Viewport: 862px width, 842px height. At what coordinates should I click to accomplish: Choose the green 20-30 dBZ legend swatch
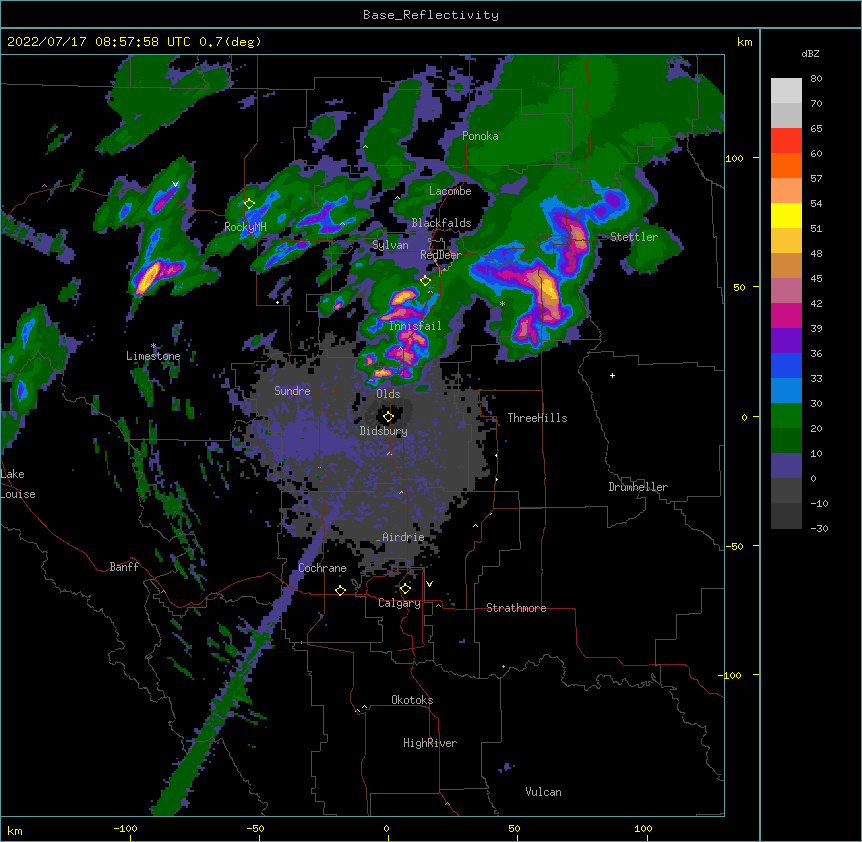click(x=786, y=416)
